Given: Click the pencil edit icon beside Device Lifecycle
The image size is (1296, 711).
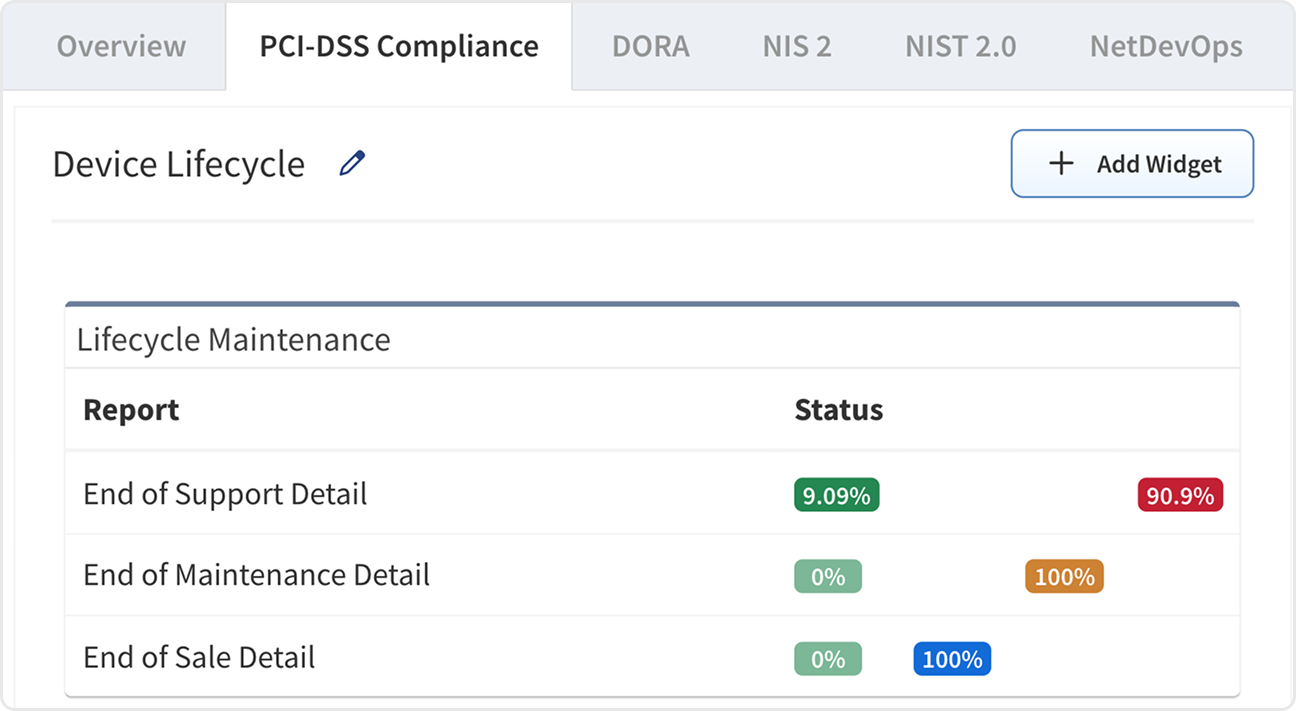Looking at the screenshot, I should tap(352, 164).
